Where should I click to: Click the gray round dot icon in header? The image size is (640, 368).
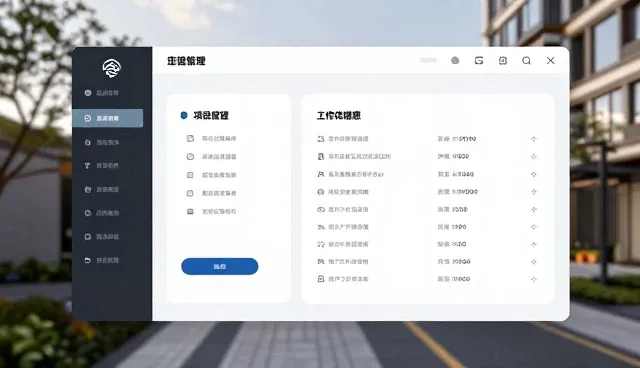tap(455, 60)
